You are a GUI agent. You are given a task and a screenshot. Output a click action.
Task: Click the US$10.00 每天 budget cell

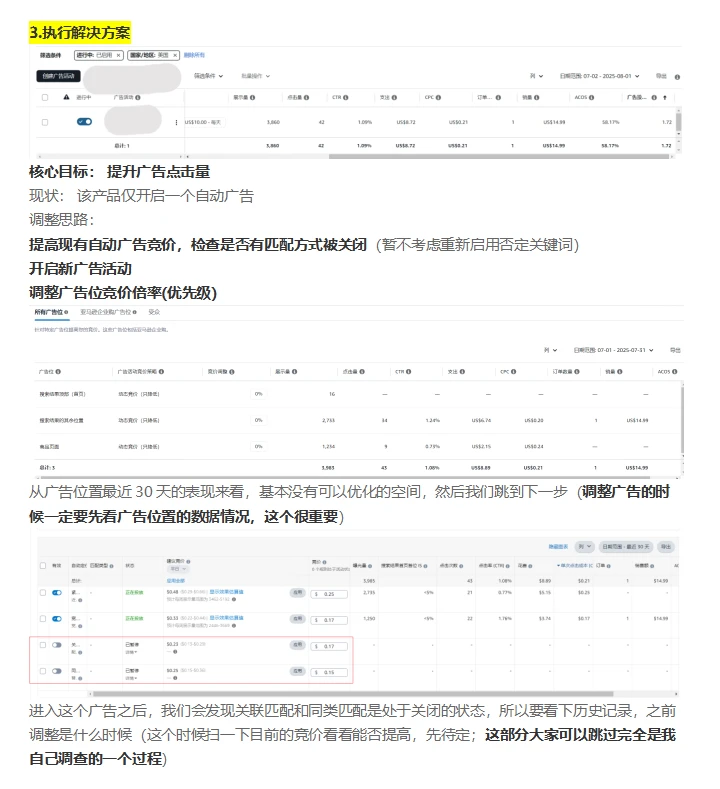coord(205,122)
